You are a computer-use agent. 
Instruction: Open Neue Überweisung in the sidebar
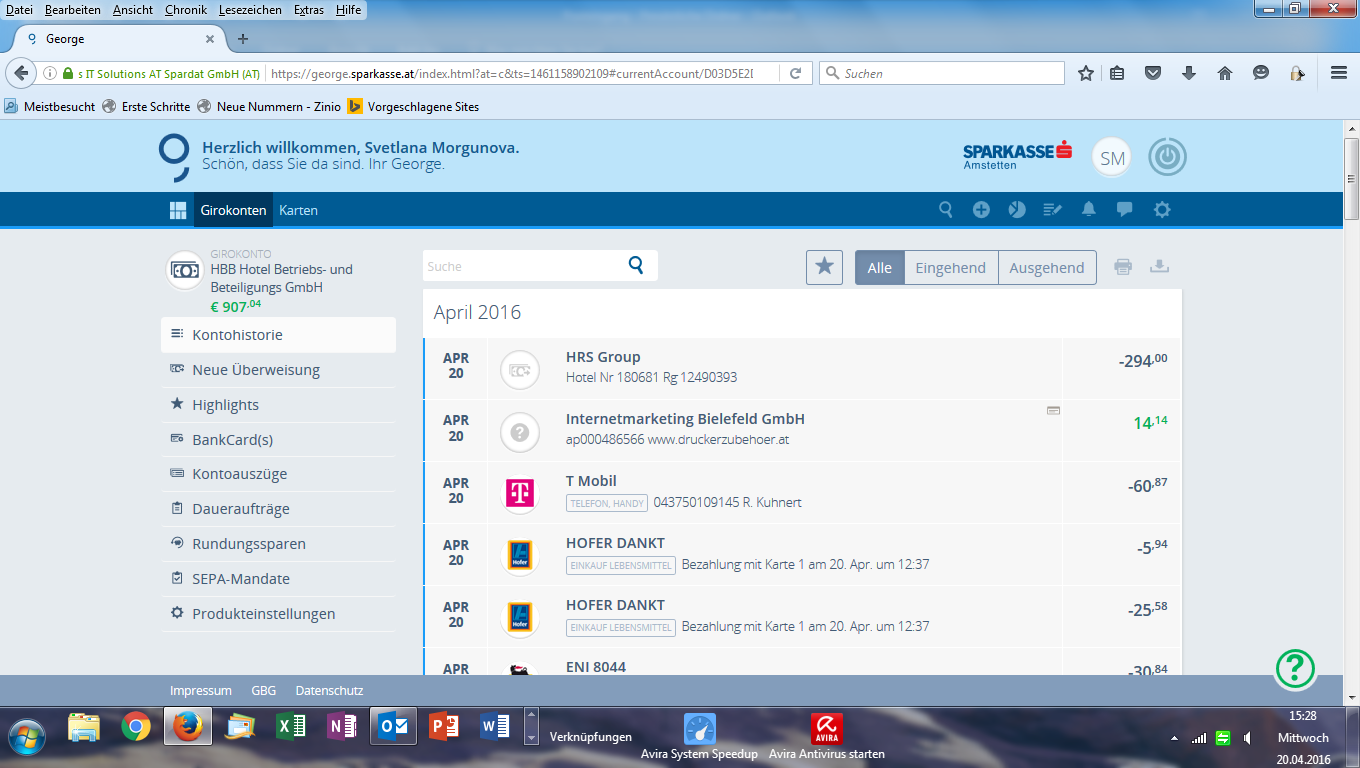[x=278, y=370]
